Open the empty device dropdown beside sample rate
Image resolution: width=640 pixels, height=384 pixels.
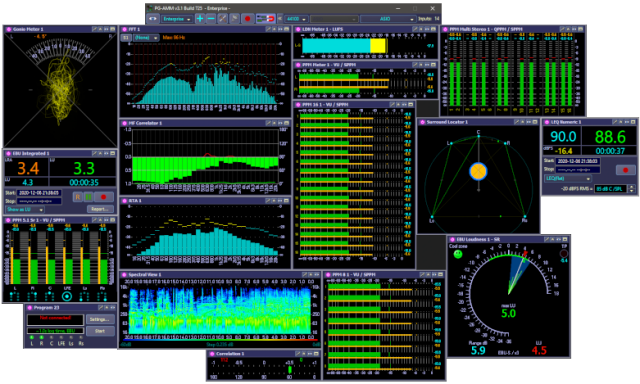coord(334,19)
